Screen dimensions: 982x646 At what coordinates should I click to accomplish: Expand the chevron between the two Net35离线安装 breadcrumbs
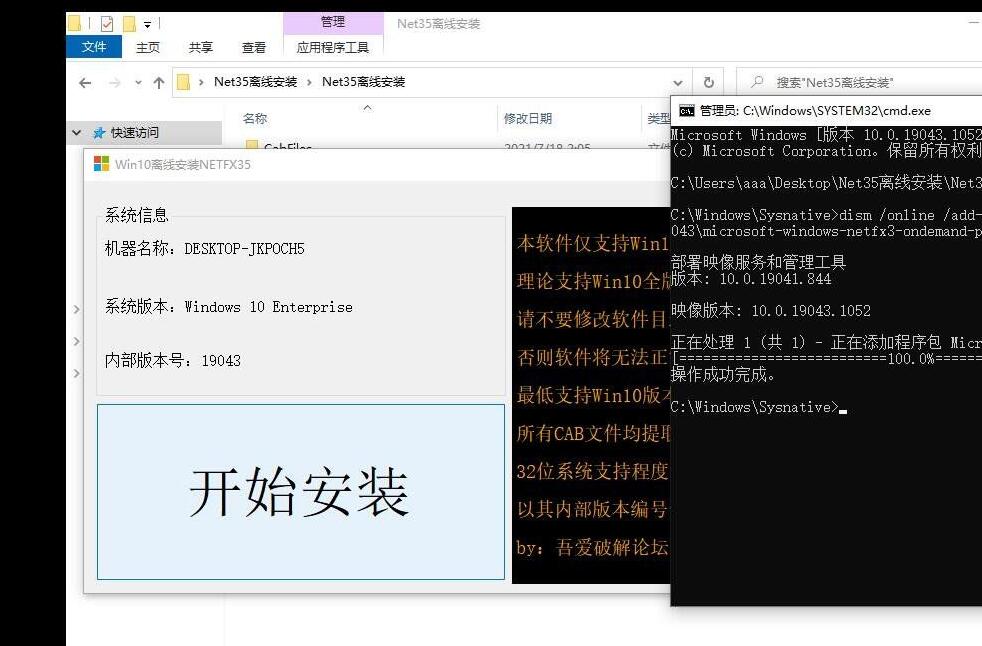pyautogui.click(x=309, y=82)
